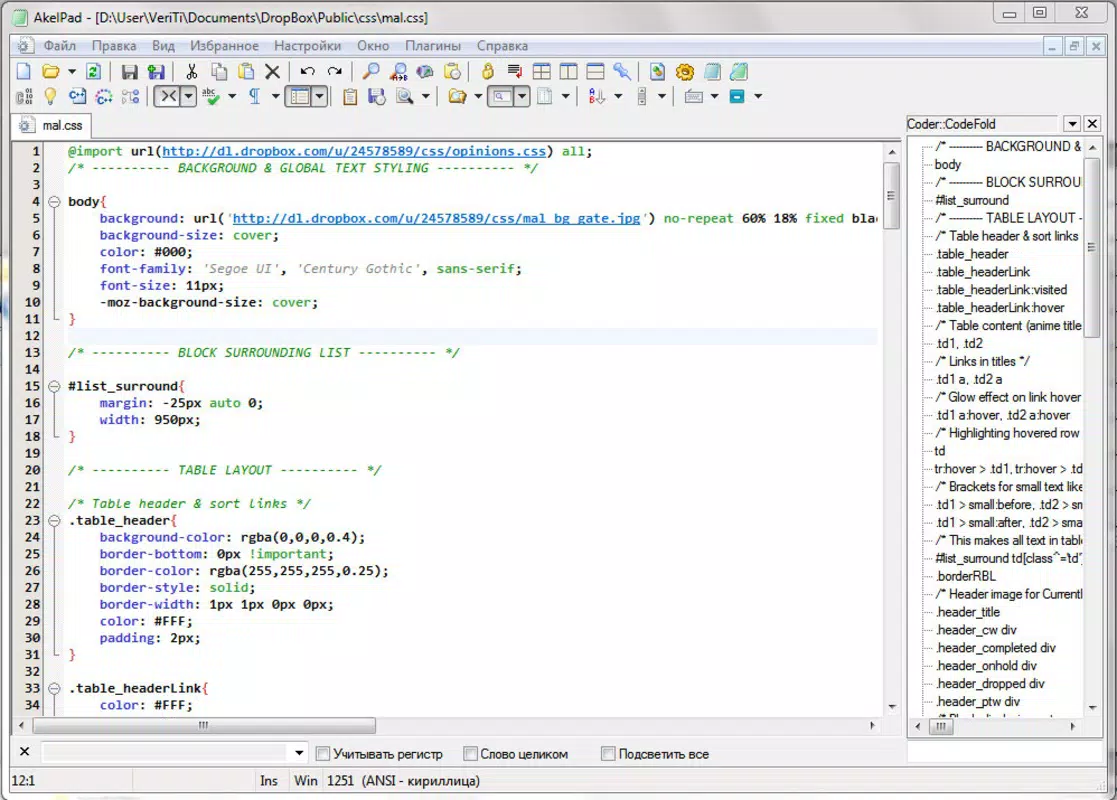Collapse the .table_headerLink fold on line 33
Image resolution: width=1117 pixels, height=800 pixels.
[54, 688]
